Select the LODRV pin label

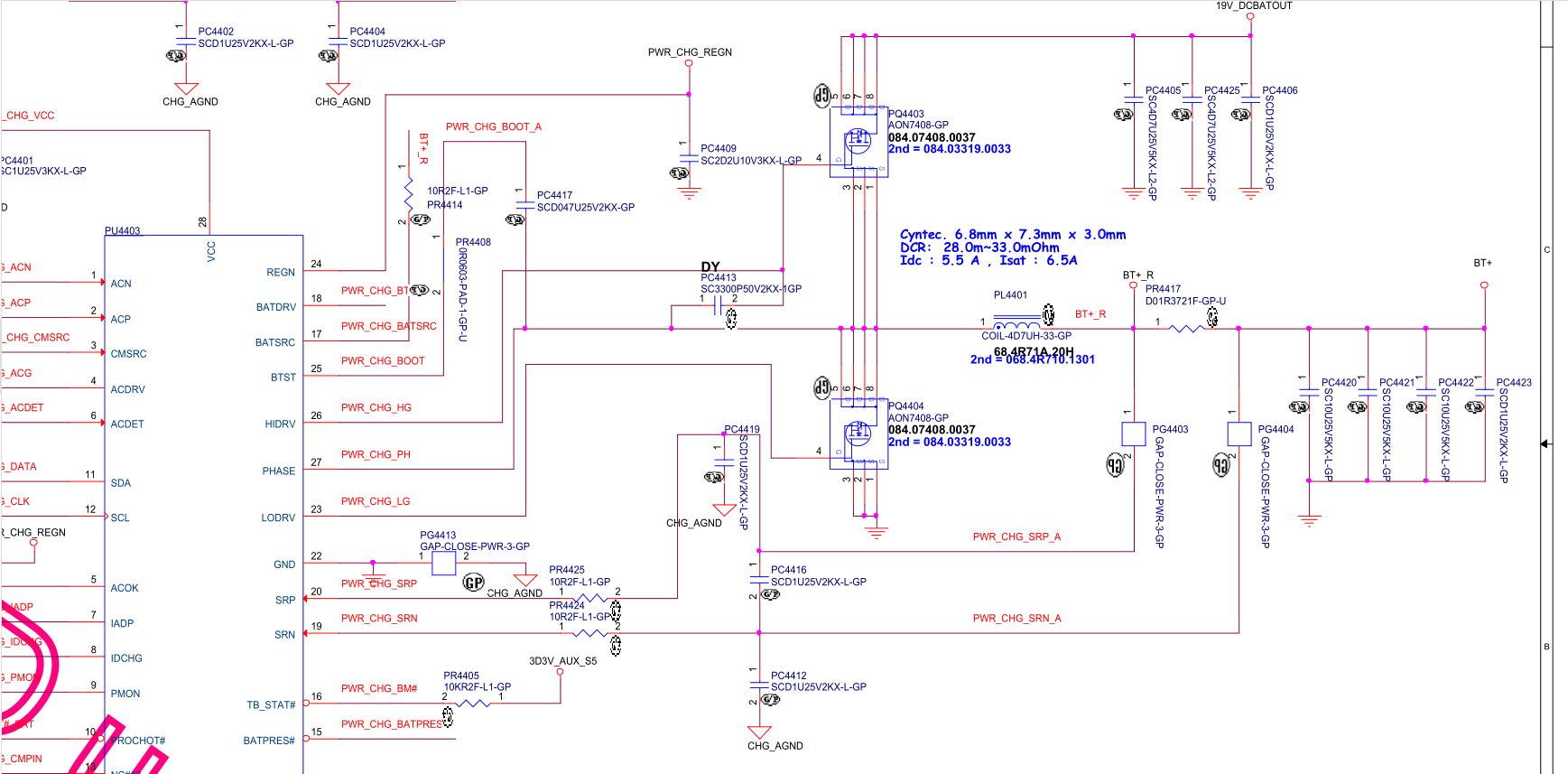coord(278,518)
